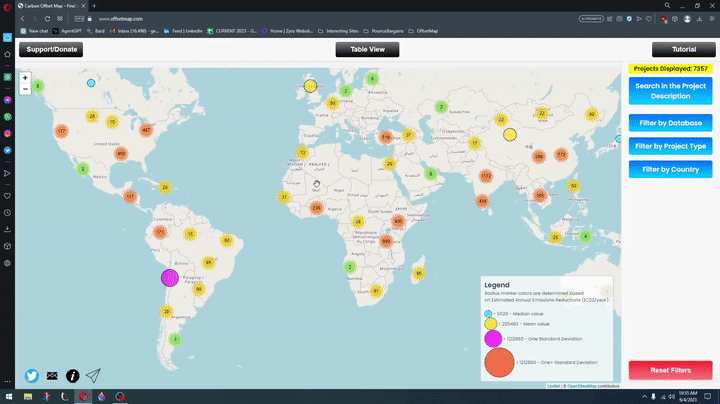720x404 pixels.
Task: Expand Filter by Database options
Action: (x=670, y=123)
